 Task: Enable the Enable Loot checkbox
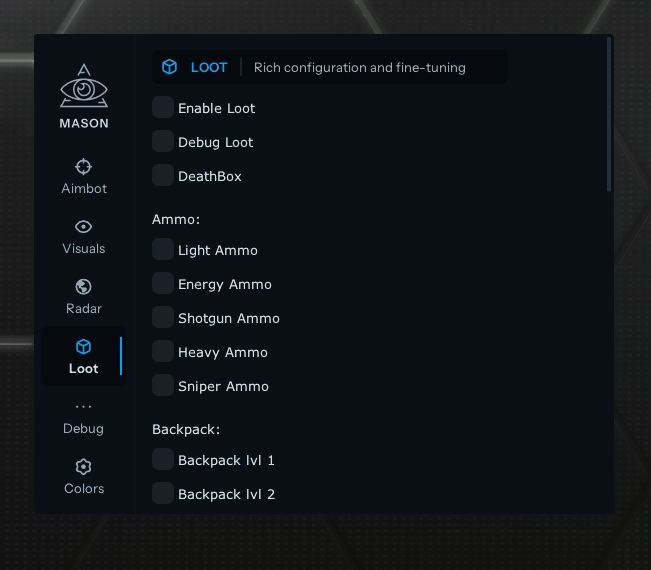click(163, 108)
